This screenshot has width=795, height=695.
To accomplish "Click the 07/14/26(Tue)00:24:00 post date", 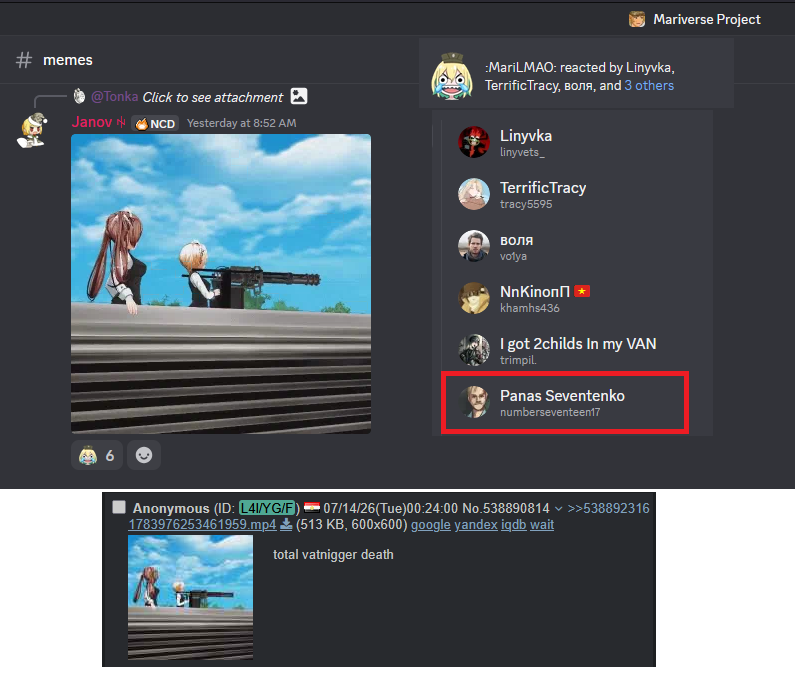I will pos(390,508).
